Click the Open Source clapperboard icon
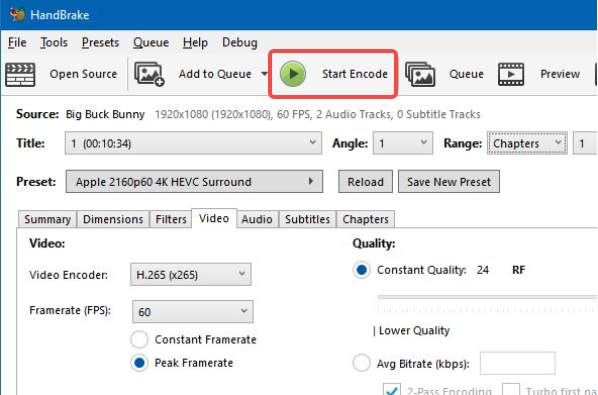 [20, 74]
